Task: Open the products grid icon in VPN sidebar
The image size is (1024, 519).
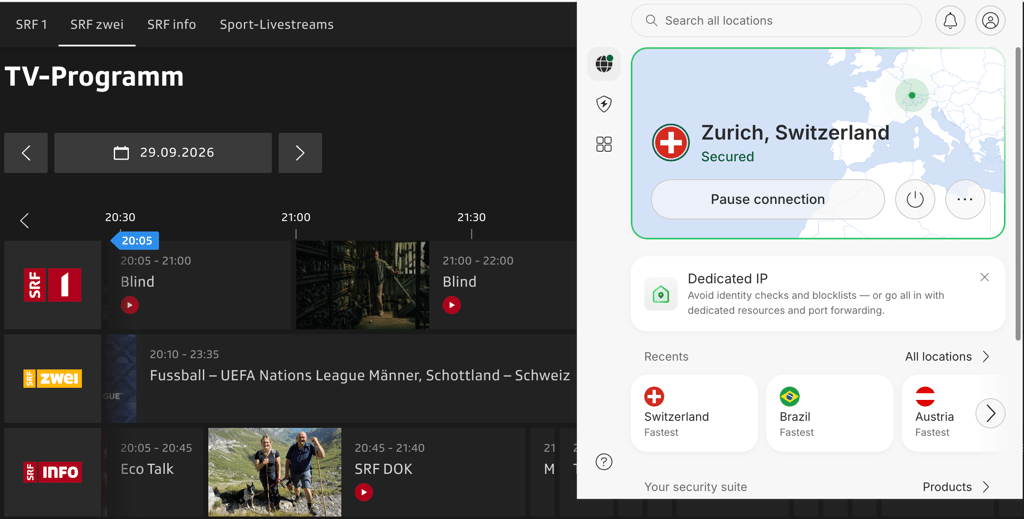Action: point(604,144)
